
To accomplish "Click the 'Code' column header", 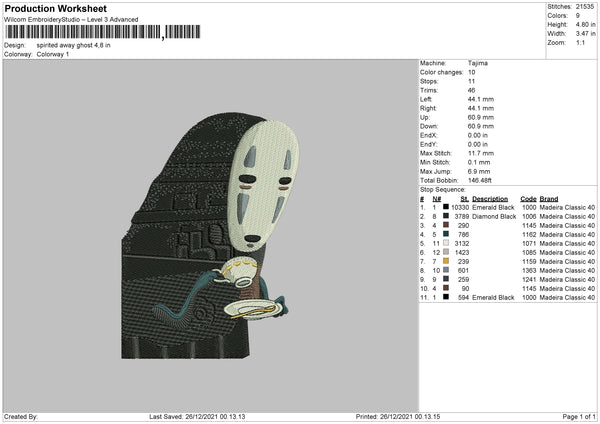I will pos(528,199).
